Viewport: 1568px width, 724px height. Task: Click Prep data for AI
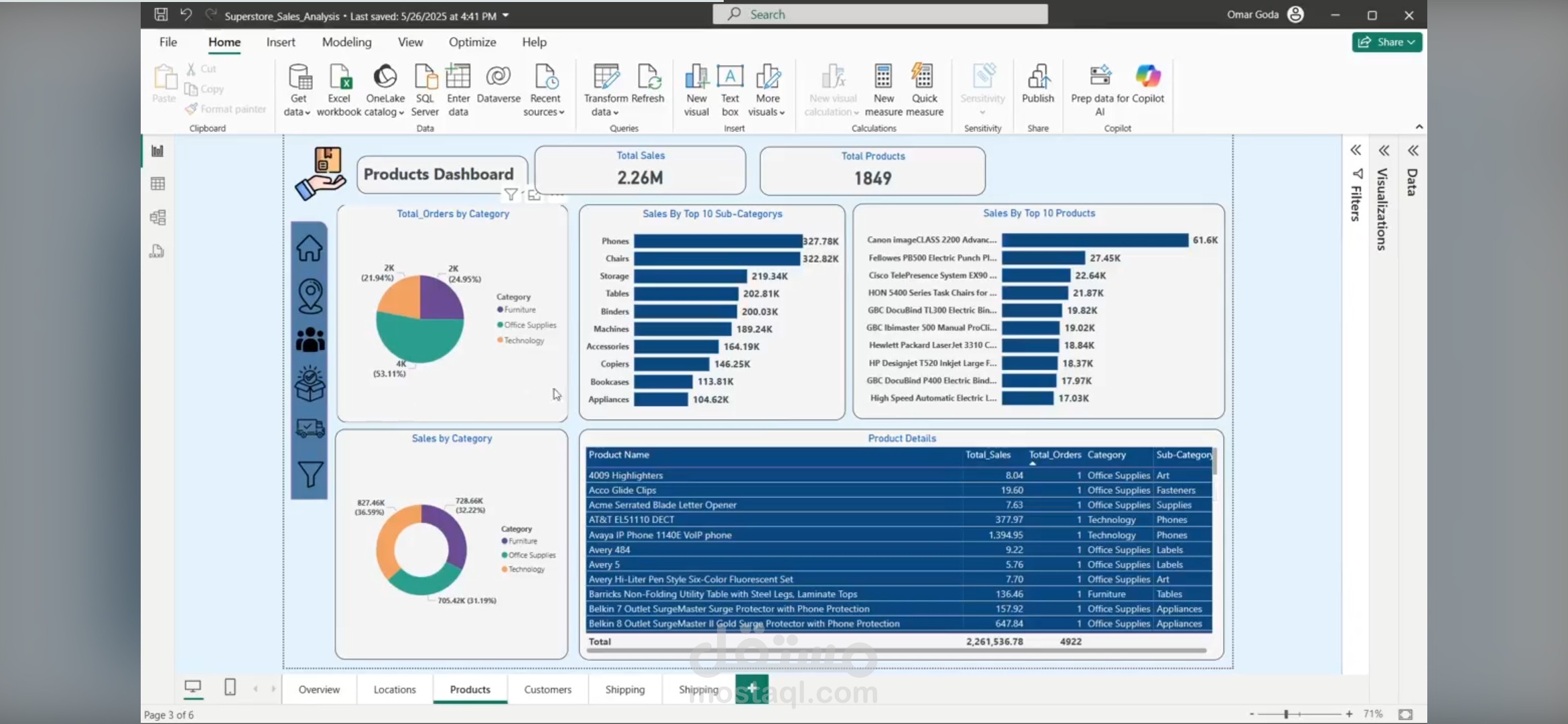tap(1100, 90)
